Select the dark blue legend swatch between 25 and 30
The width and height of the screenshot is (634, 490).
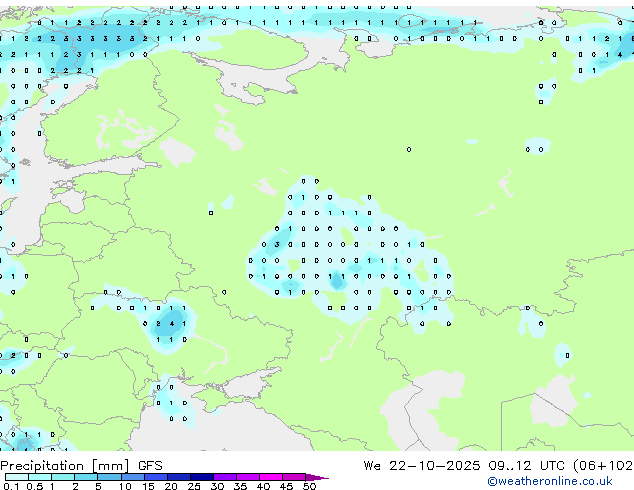(202, 477)
